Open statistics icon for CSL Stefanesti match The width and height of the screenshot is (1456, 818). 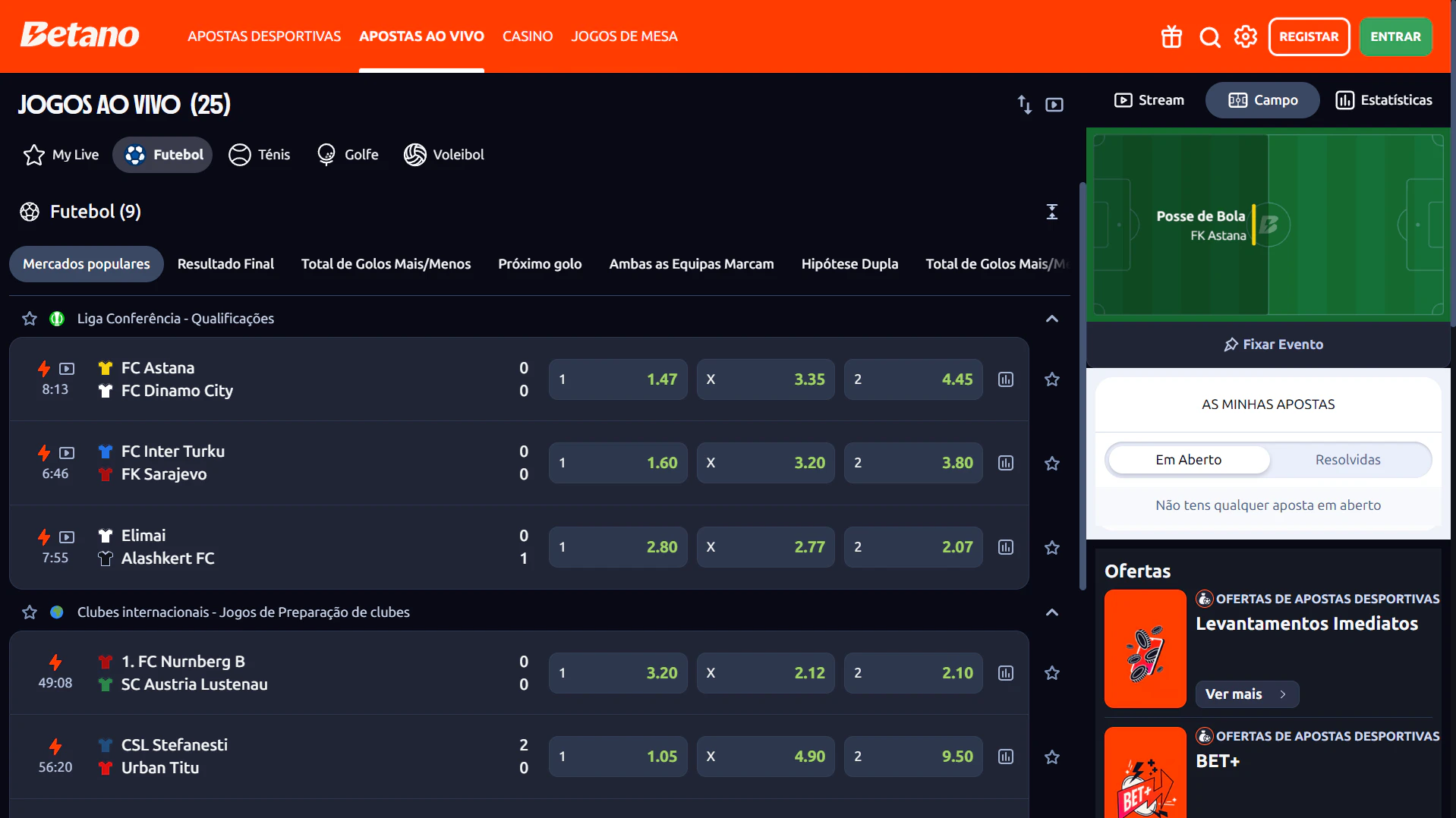(x=1006, y=757)
